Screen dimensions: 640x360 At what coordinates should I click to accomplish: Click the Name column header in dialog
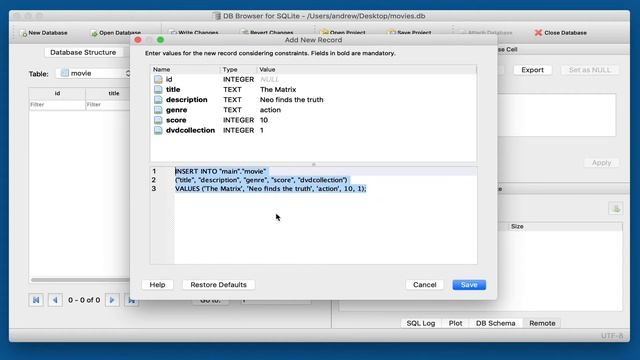click(x=184, y=69)
